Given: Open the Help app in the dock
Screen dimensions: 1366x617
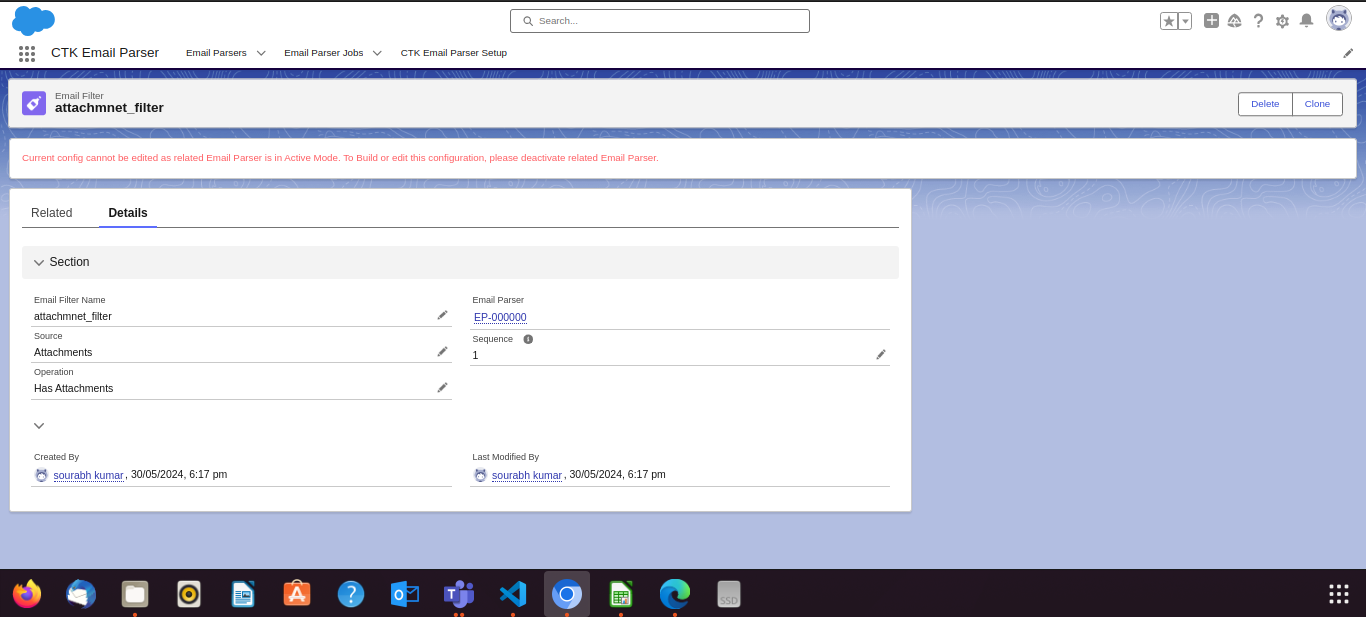Looking at the screenshot, I should 351,594.
